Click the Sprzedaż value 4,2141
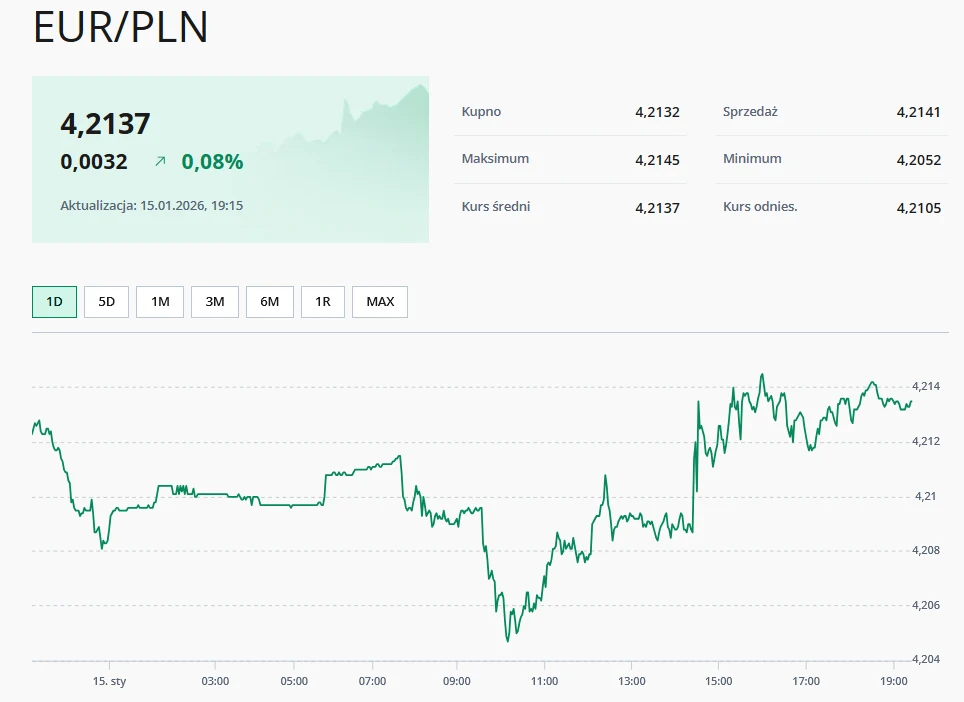The image size is (964, 702). tap(920, 111)
